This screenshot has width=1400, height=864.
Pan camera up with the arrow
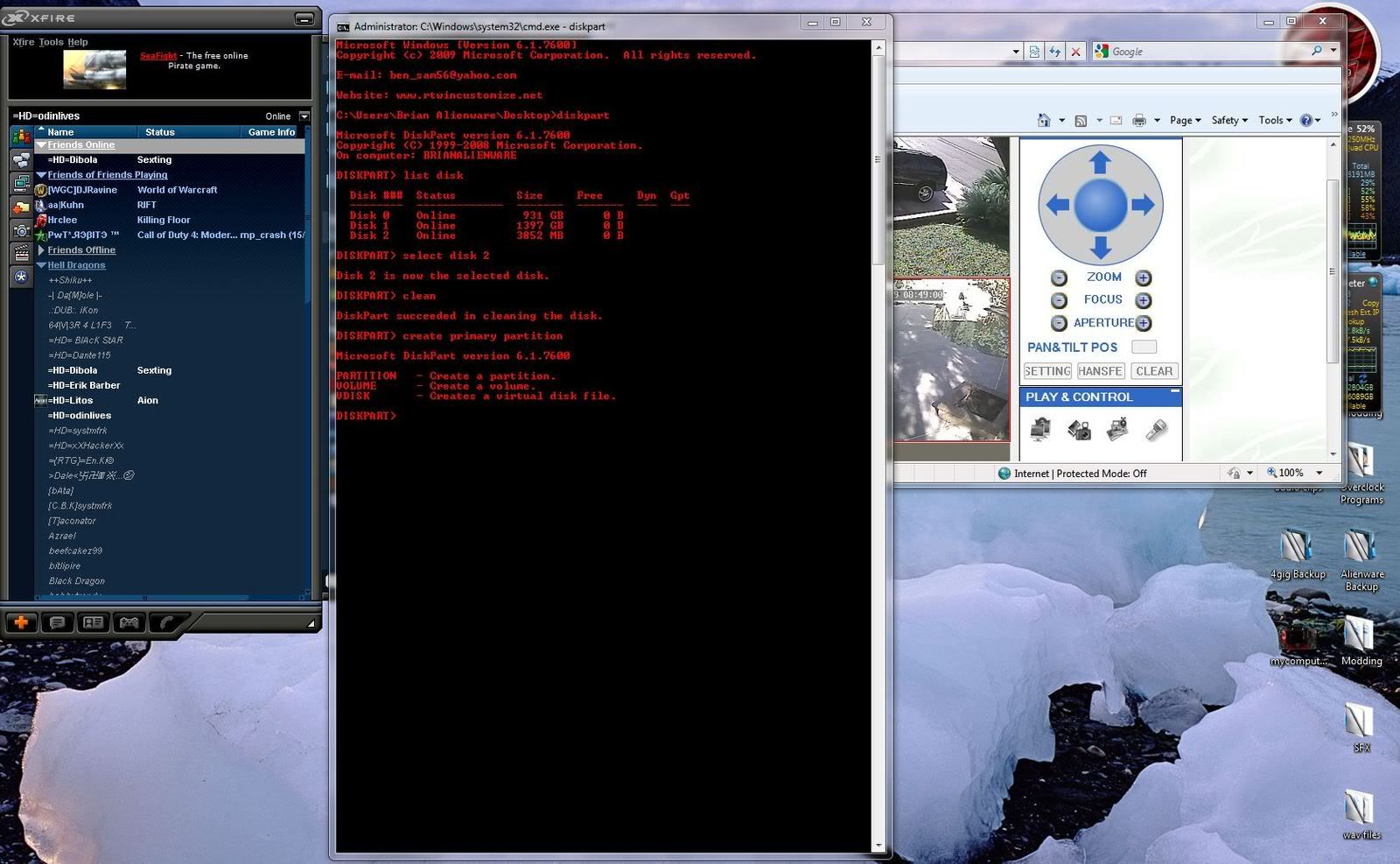coord(1100,163)
